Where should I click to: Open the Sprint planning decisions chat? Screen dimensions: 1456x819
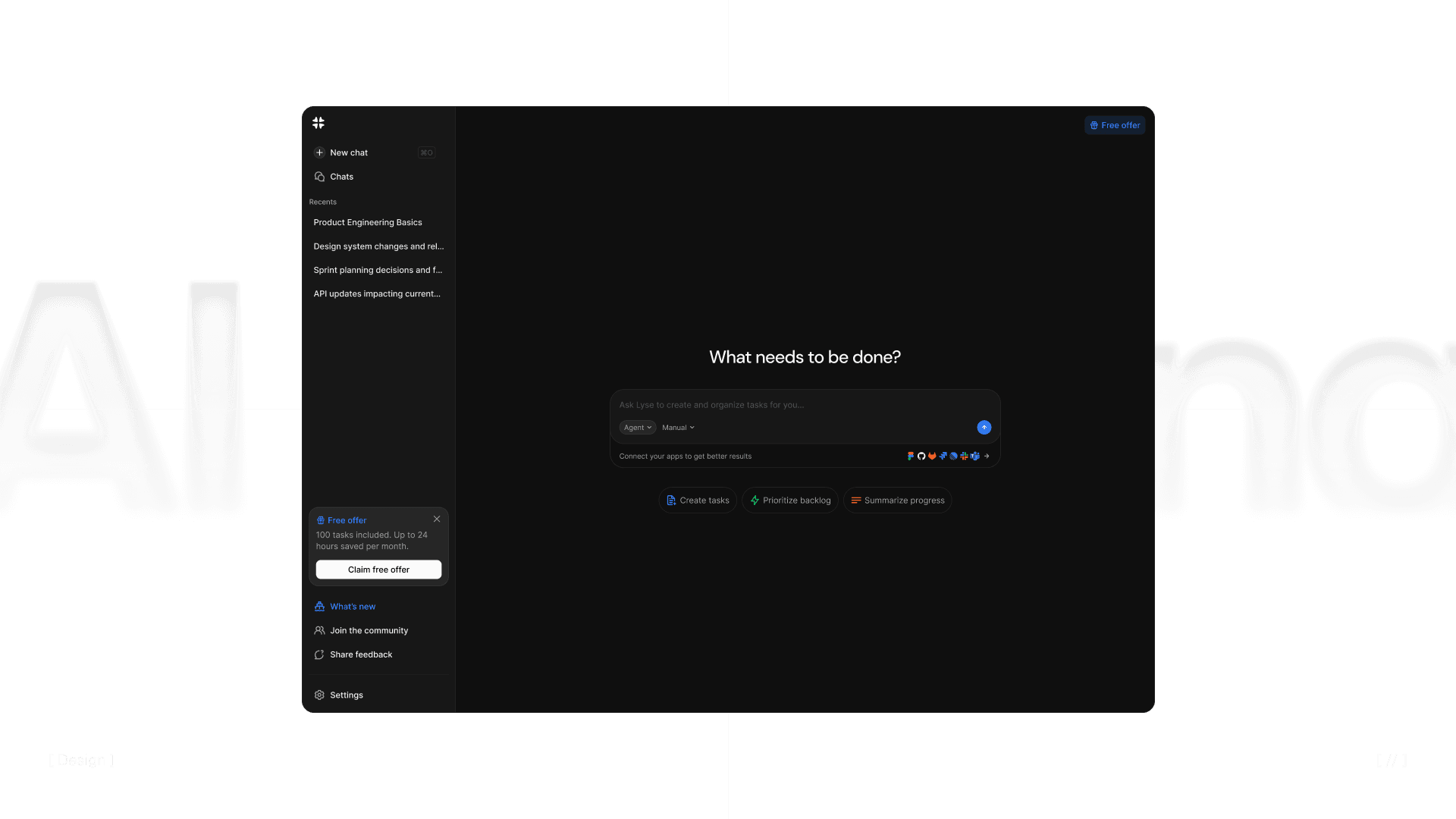[x=377, y=270]
